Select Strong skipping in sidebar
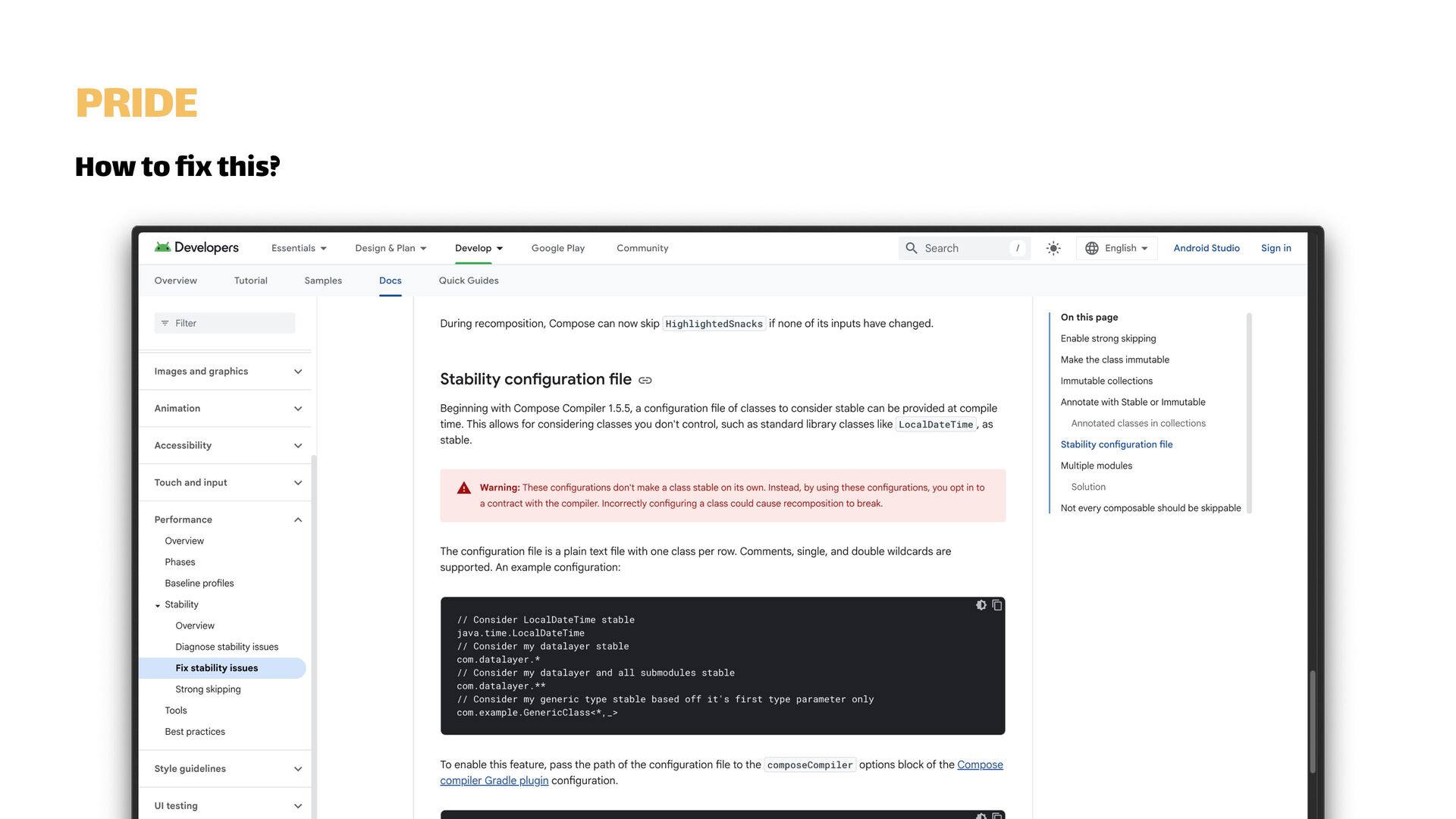1456x819 pixels. pyautogui.click(x=208, y=689)
